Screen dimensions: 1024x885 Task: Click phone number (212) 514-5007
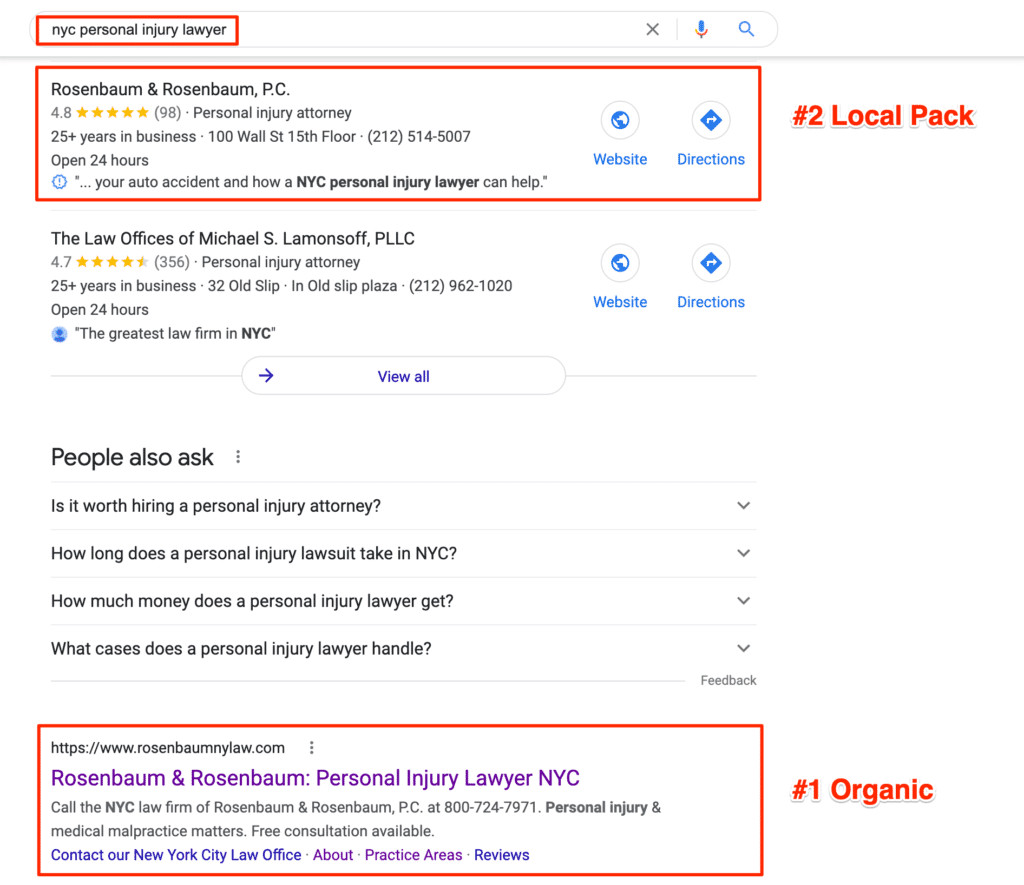tap(419, 137)
